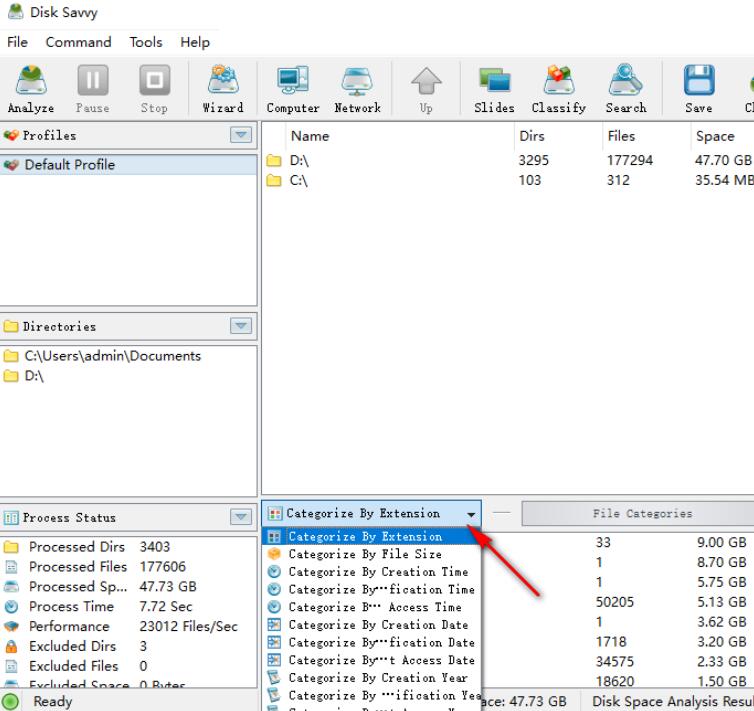Select the Default Profile entry
The width and height of the screenshot is (754, 711).
click(69, 165)
